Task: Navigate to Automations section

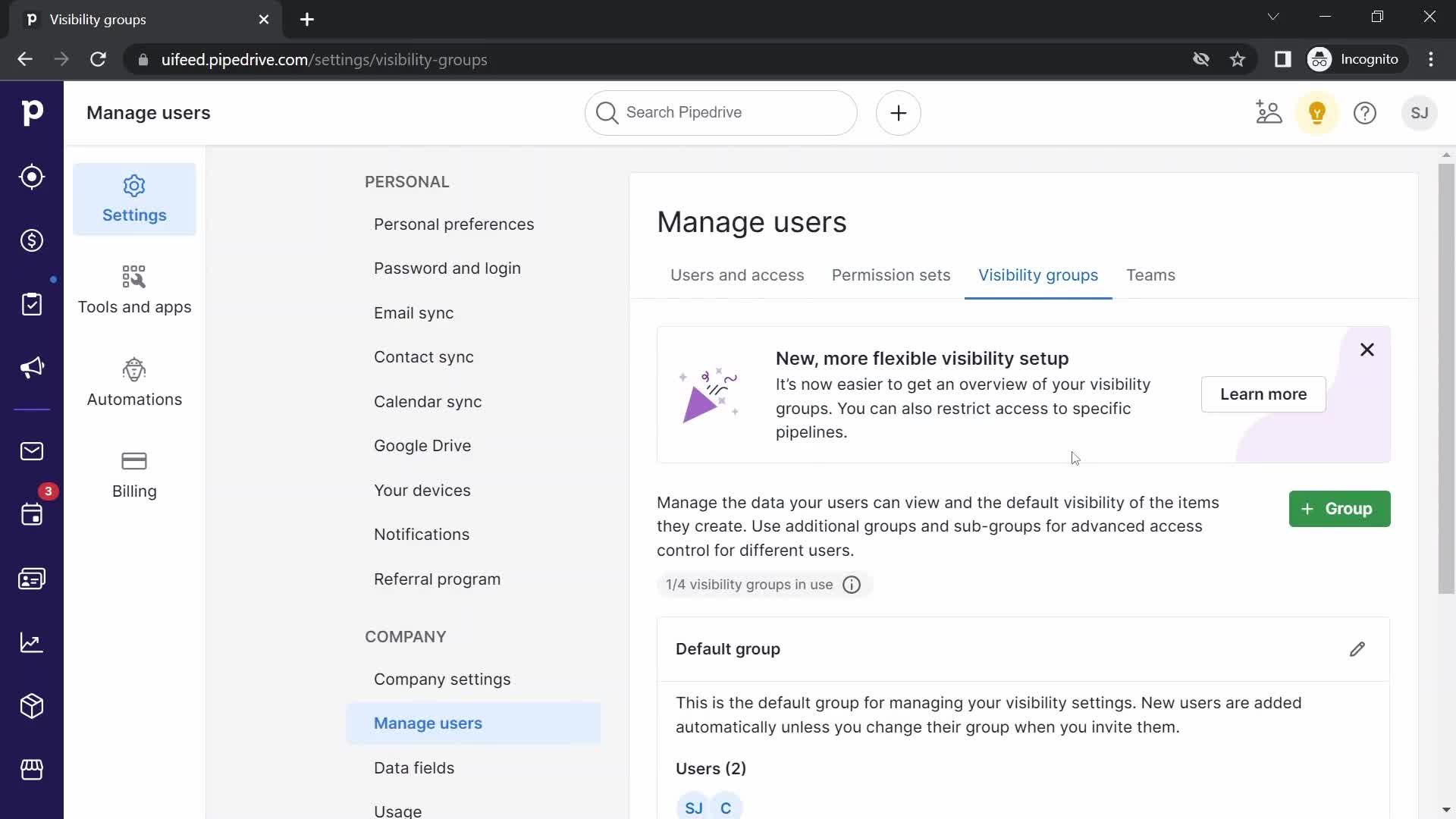Action: (x=135, y=382)
